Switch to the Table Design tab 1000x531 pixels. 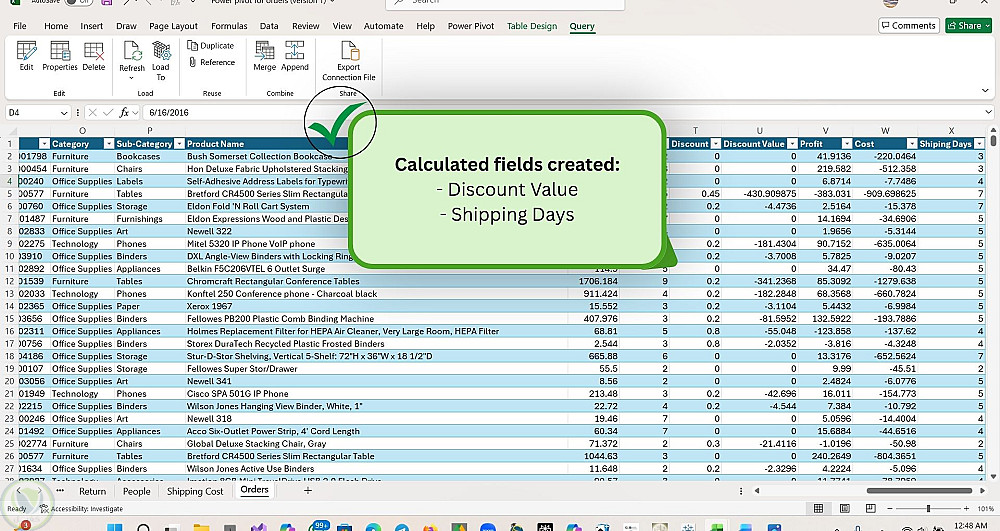531,26
